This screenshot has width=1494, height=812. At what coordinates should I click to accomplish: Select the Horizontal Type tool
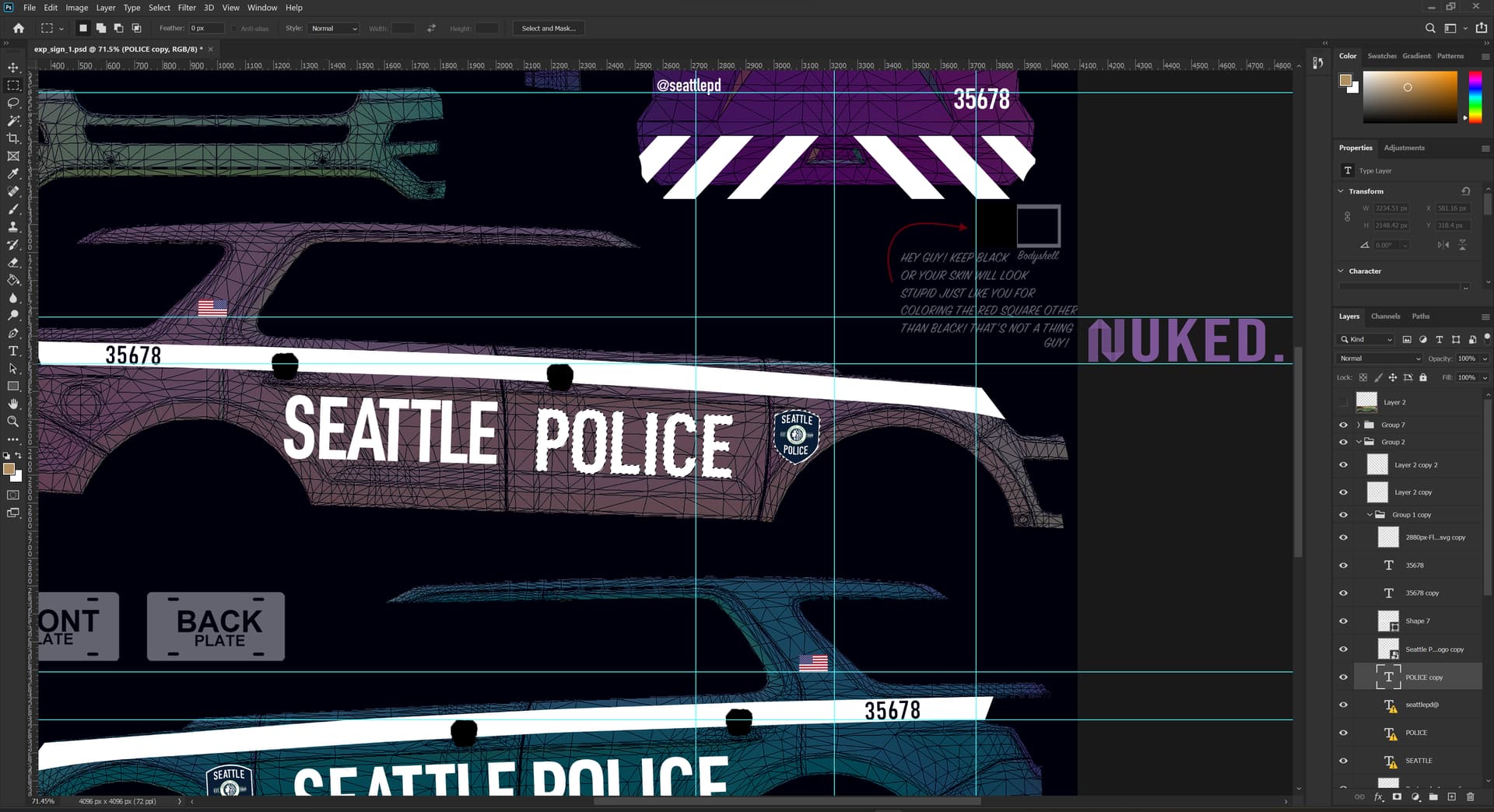click(x=13, y=351)
